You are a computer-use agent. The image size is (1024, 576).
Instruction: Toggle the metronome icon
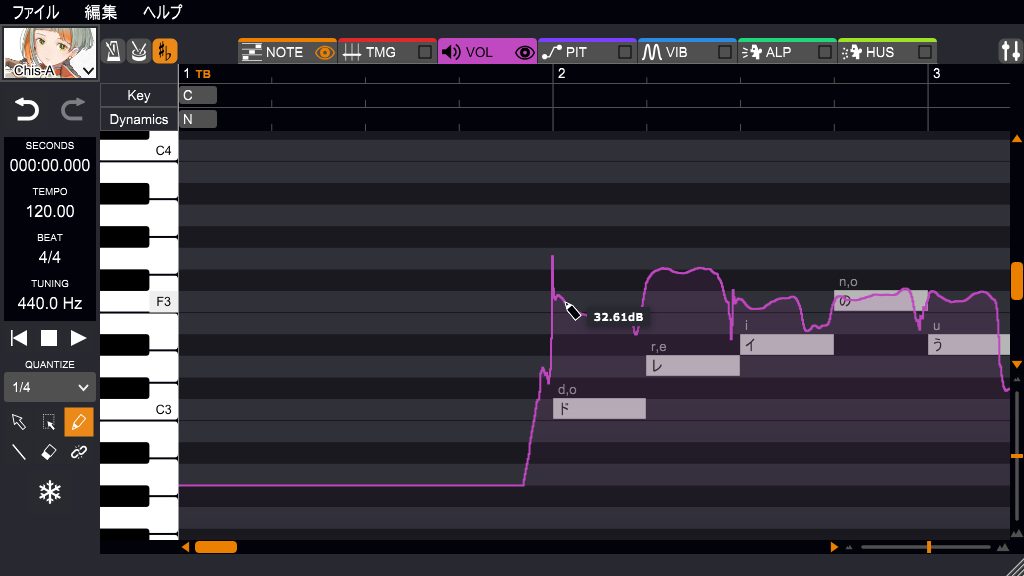112,50
